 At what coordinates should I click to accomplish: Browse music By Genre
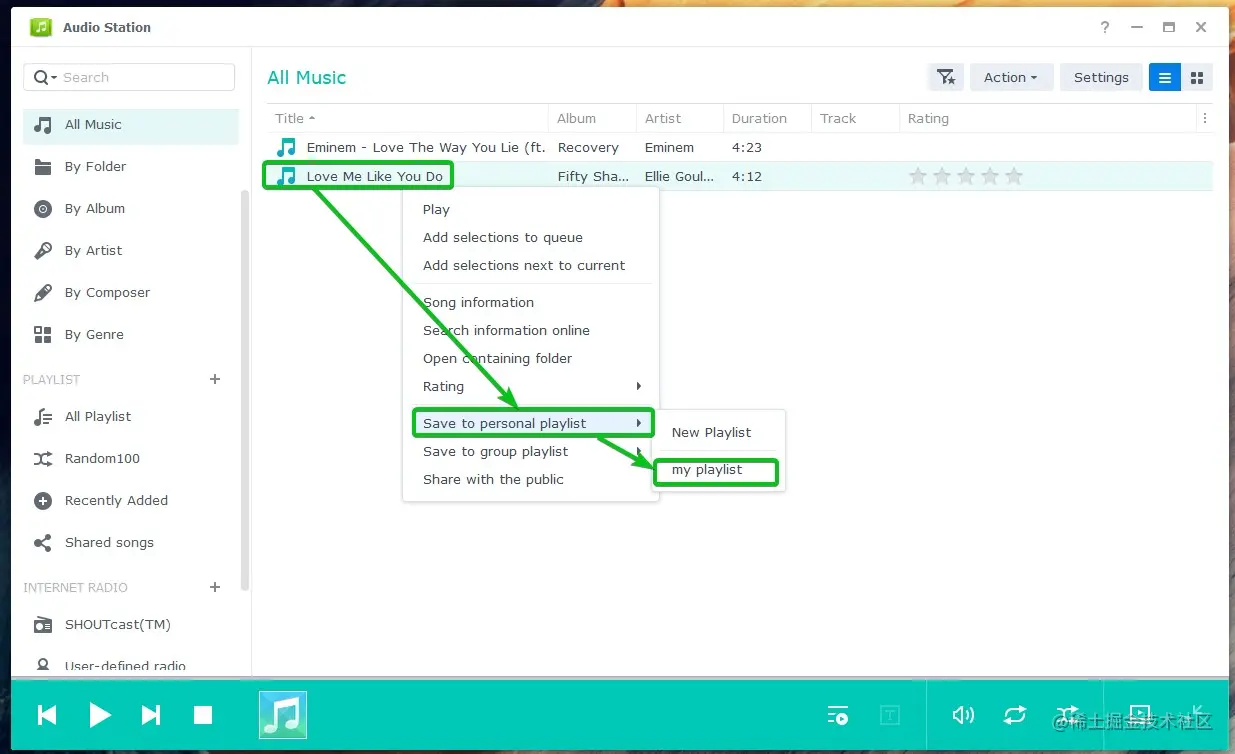(x=130, y=335)
